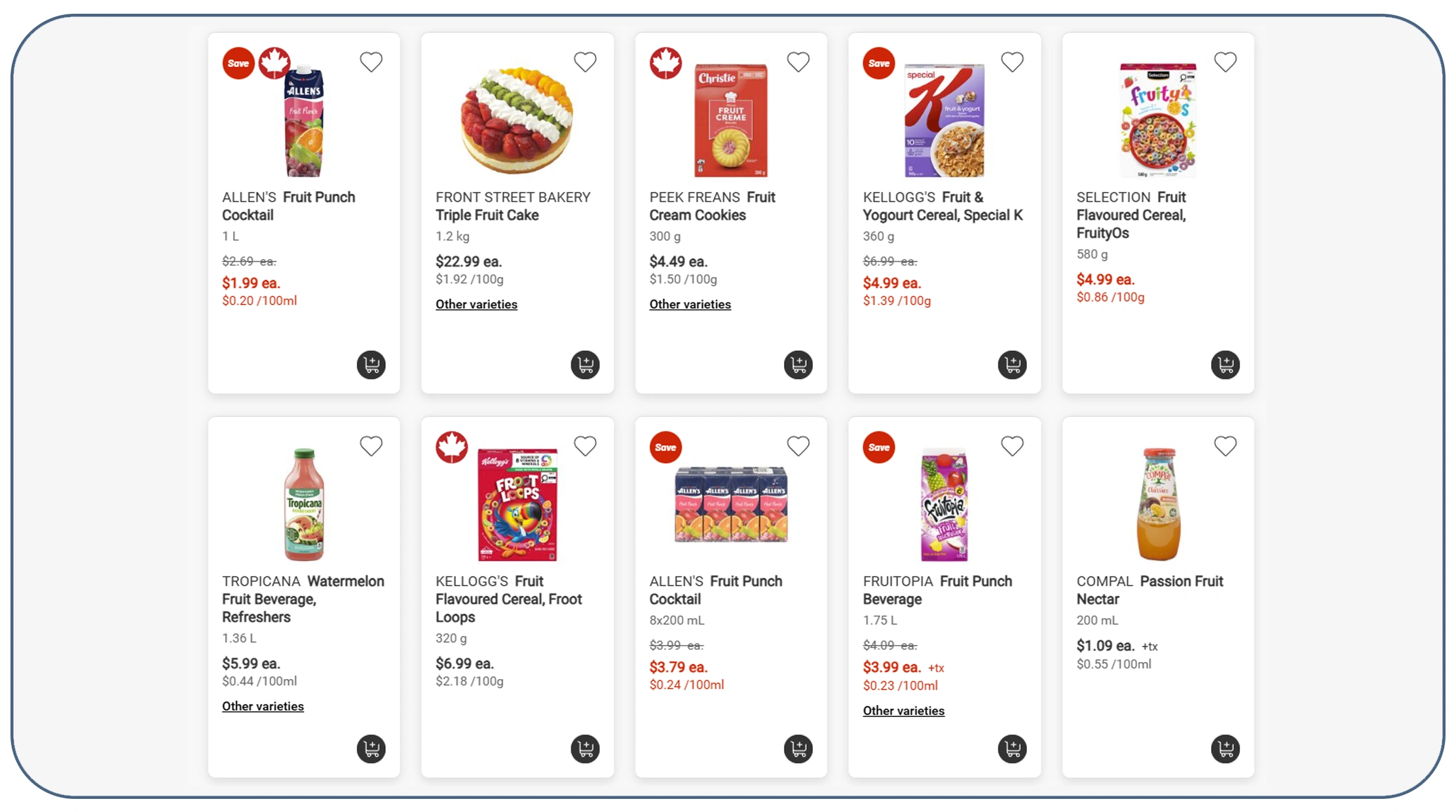The height and width of the screenshot is (812, 1456).
Task: Add Tropicana Watermelon Refreshers to cart
Action: click(371, 748)
